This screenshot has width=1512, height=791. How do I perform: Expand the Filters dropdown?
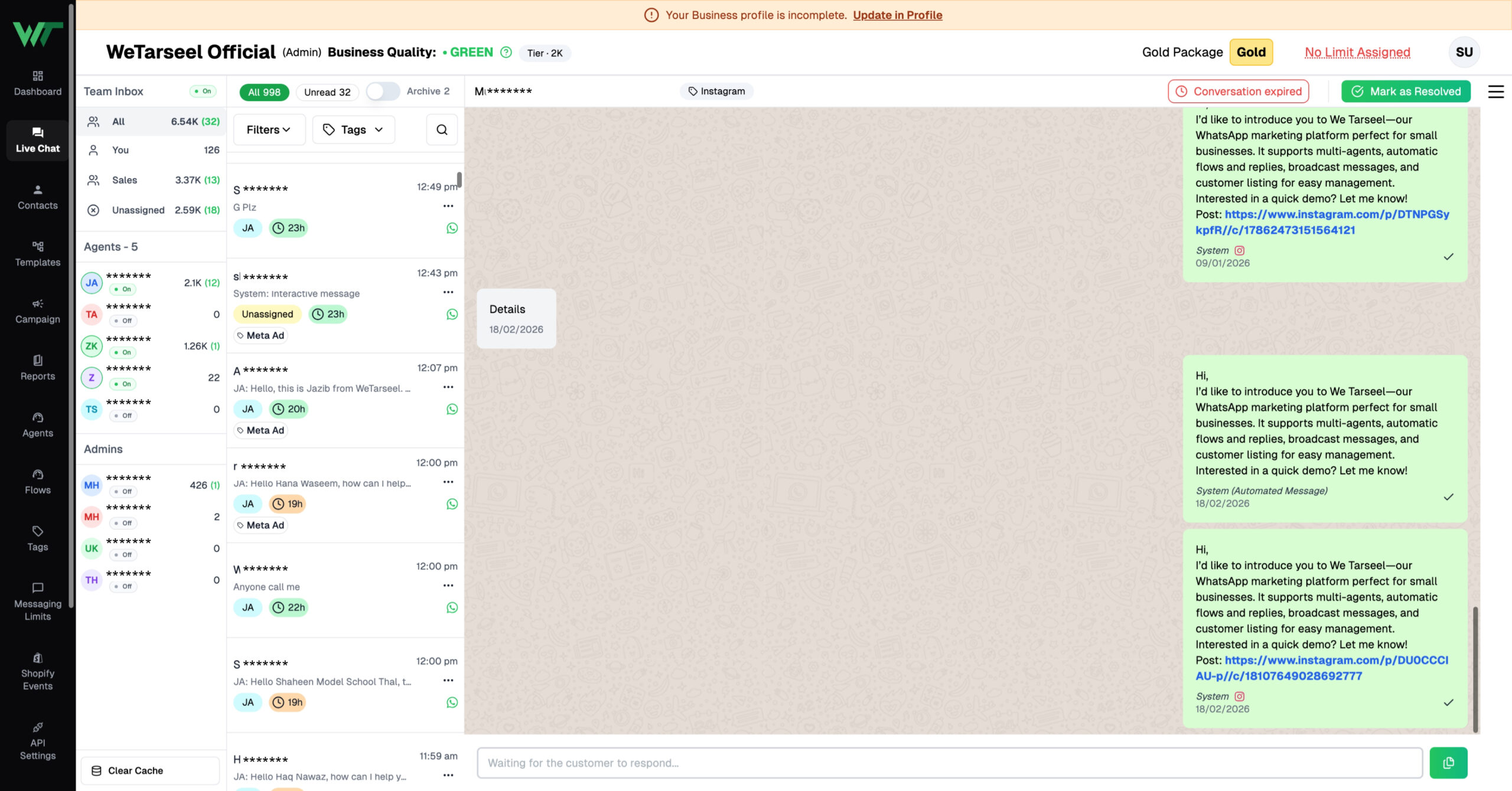click(269, 130)
